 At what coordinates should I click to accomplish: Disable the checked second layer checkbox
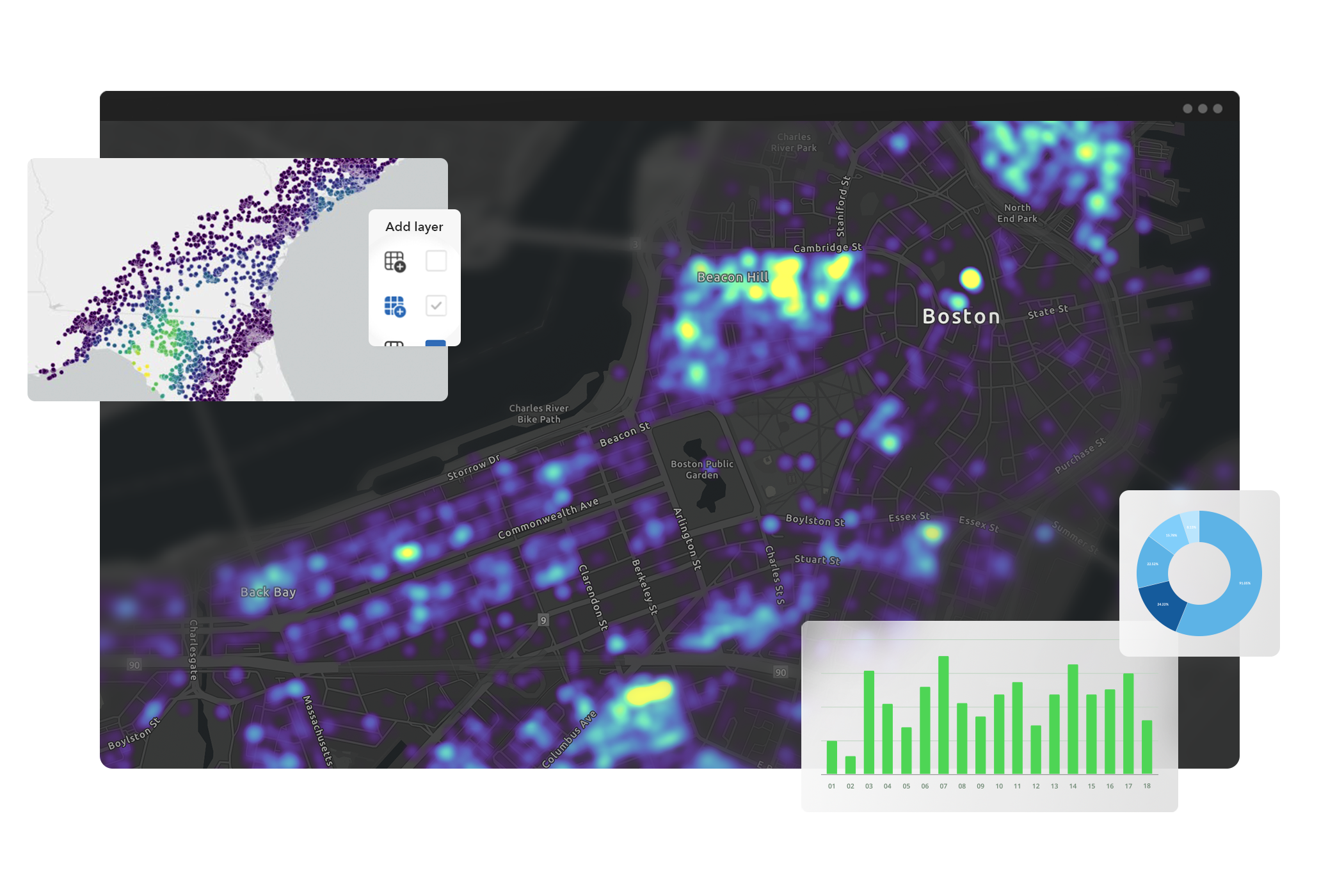(x=436, y=307)
